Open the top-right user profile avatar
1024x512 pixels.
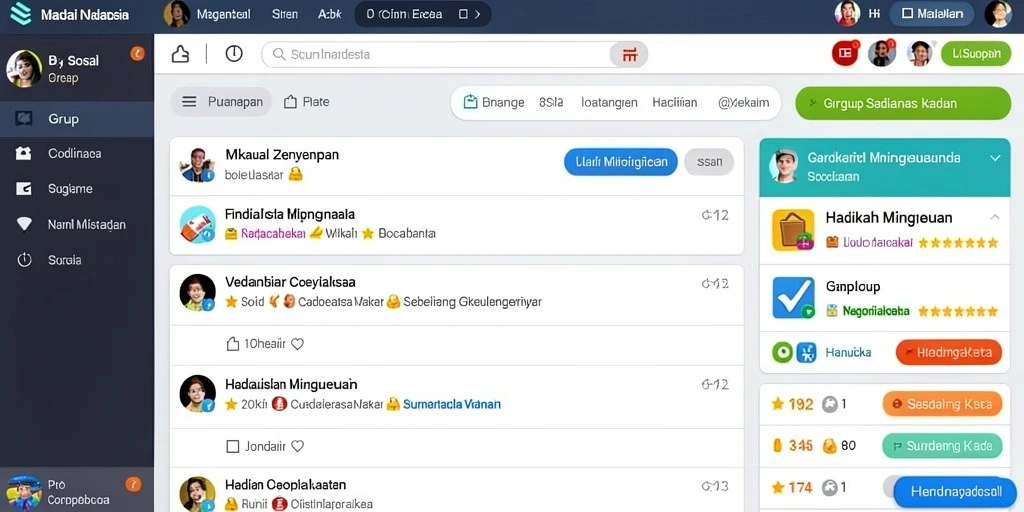(998, 13)
